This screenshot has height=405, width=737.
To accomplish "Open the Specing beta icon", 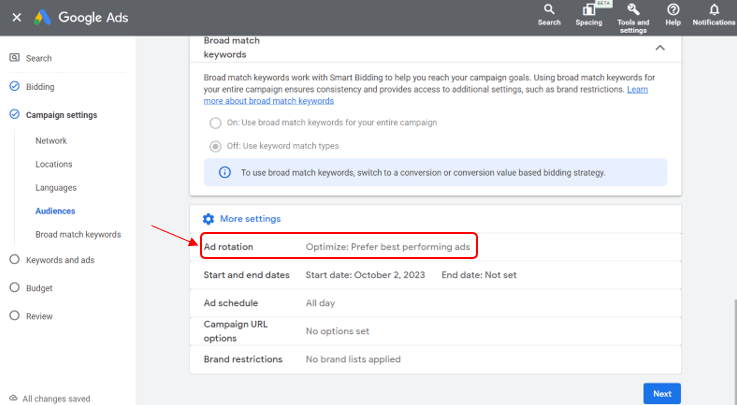I will 588,10.
